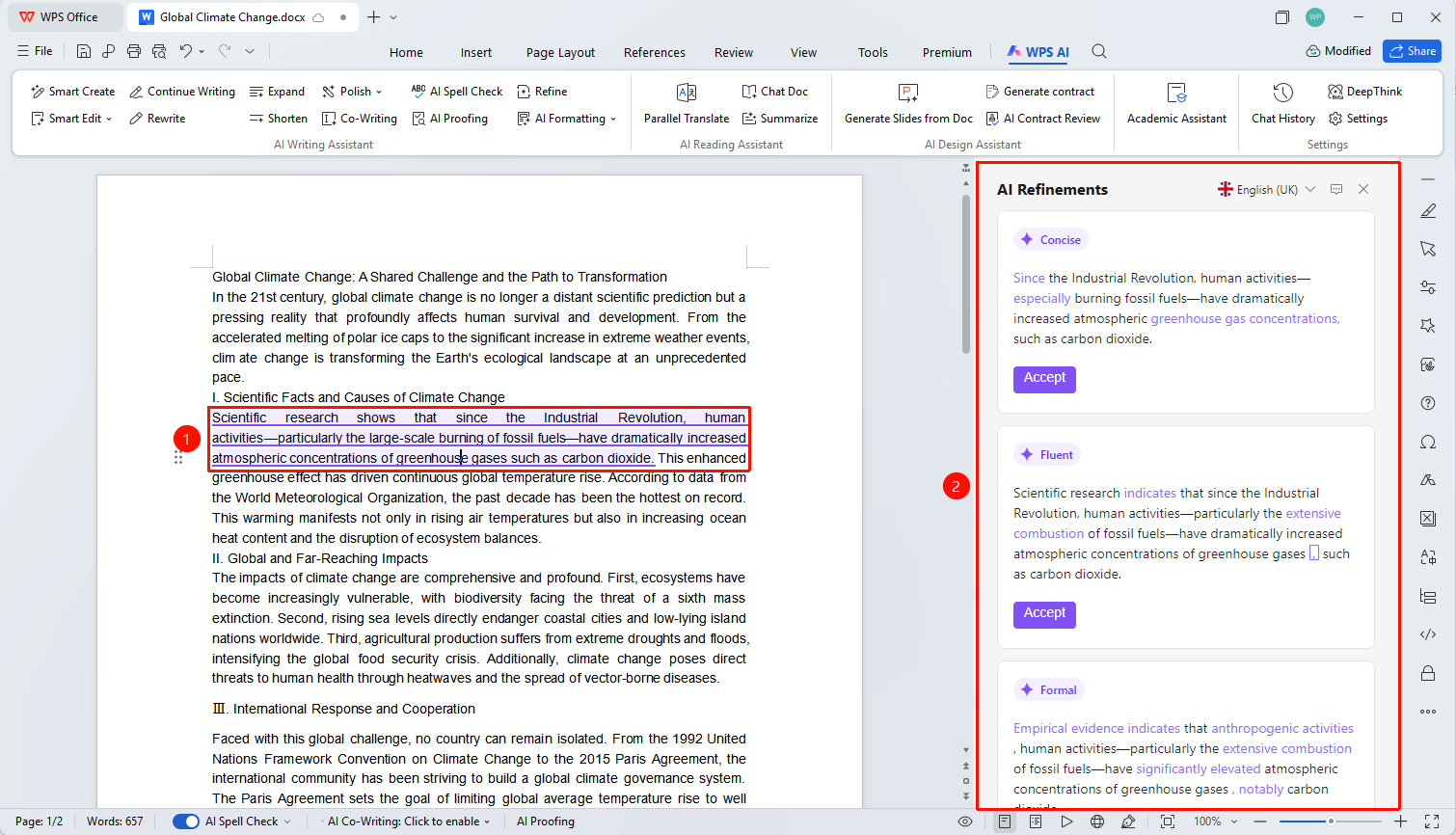Click the Shorten tool
The height and width of the screenshot is (835, 1456).
pos(278,119)
